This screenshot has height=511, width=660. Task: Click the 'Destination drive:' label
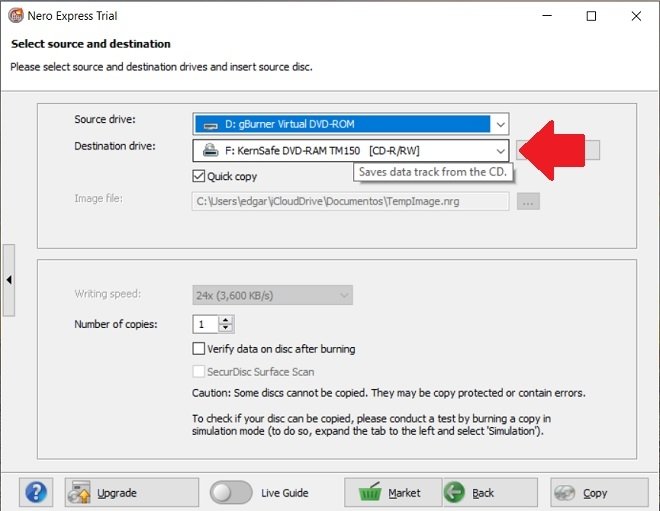(x=115, y=146)
